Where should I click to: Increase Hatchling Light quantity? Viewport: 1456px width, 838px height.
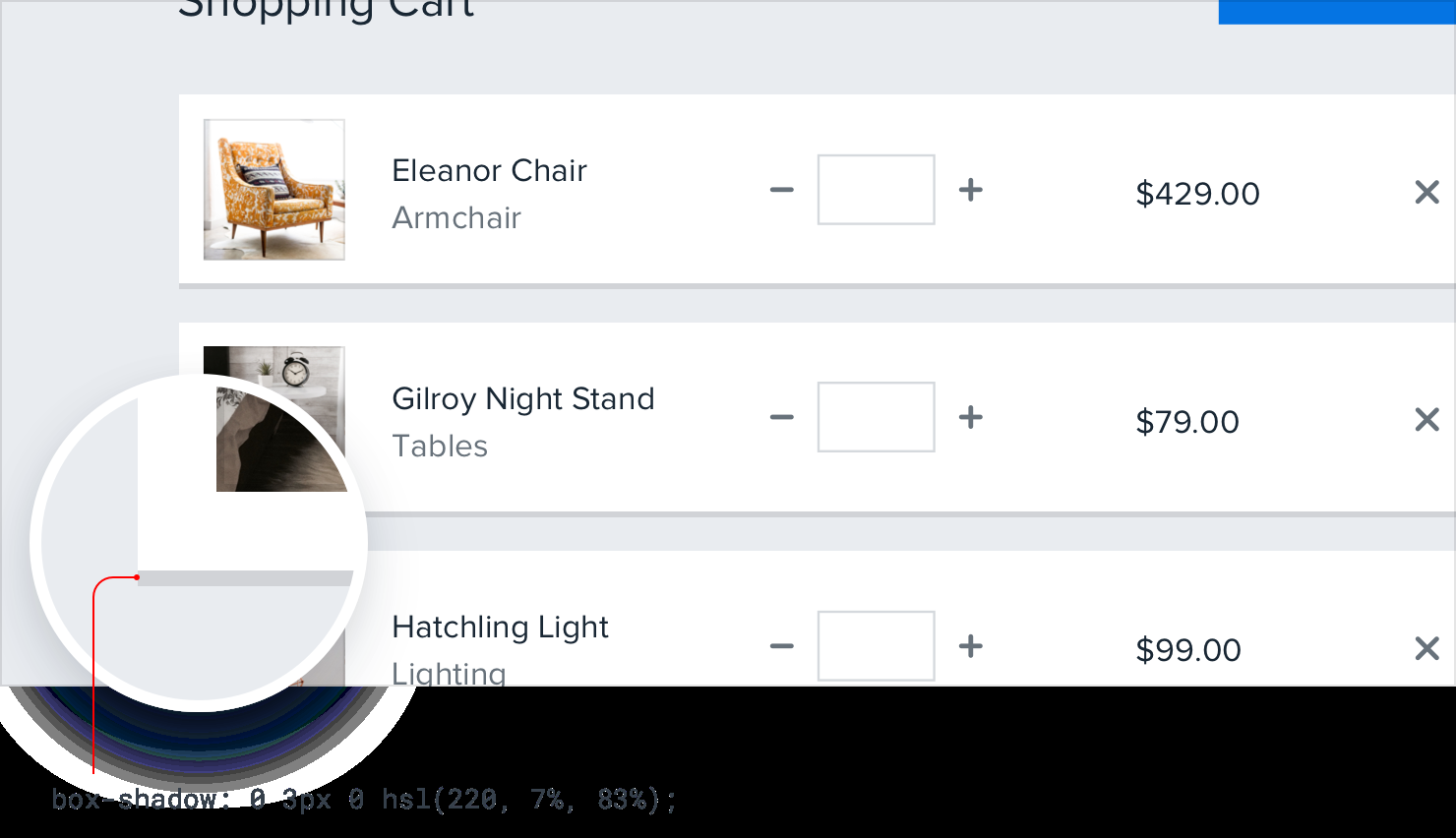coord(971,646)
